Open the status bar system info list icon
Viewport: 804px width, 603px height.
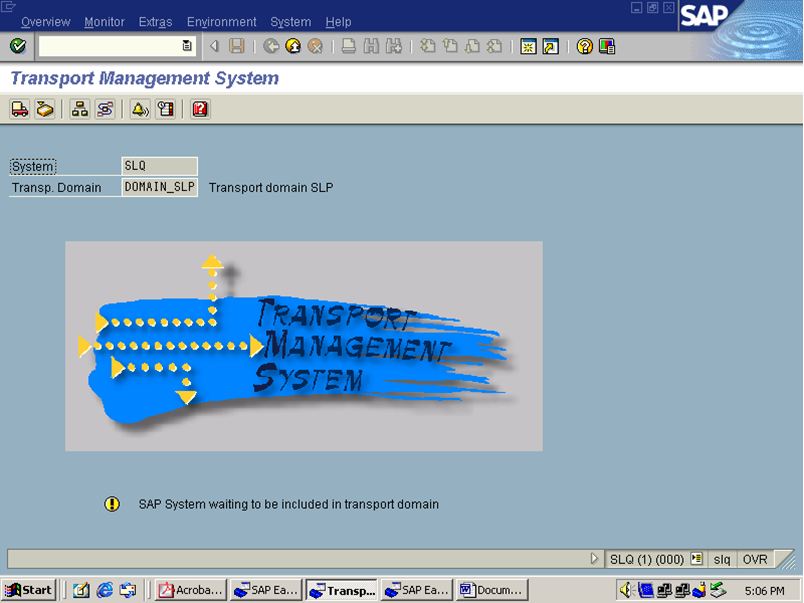click(696, 558)
